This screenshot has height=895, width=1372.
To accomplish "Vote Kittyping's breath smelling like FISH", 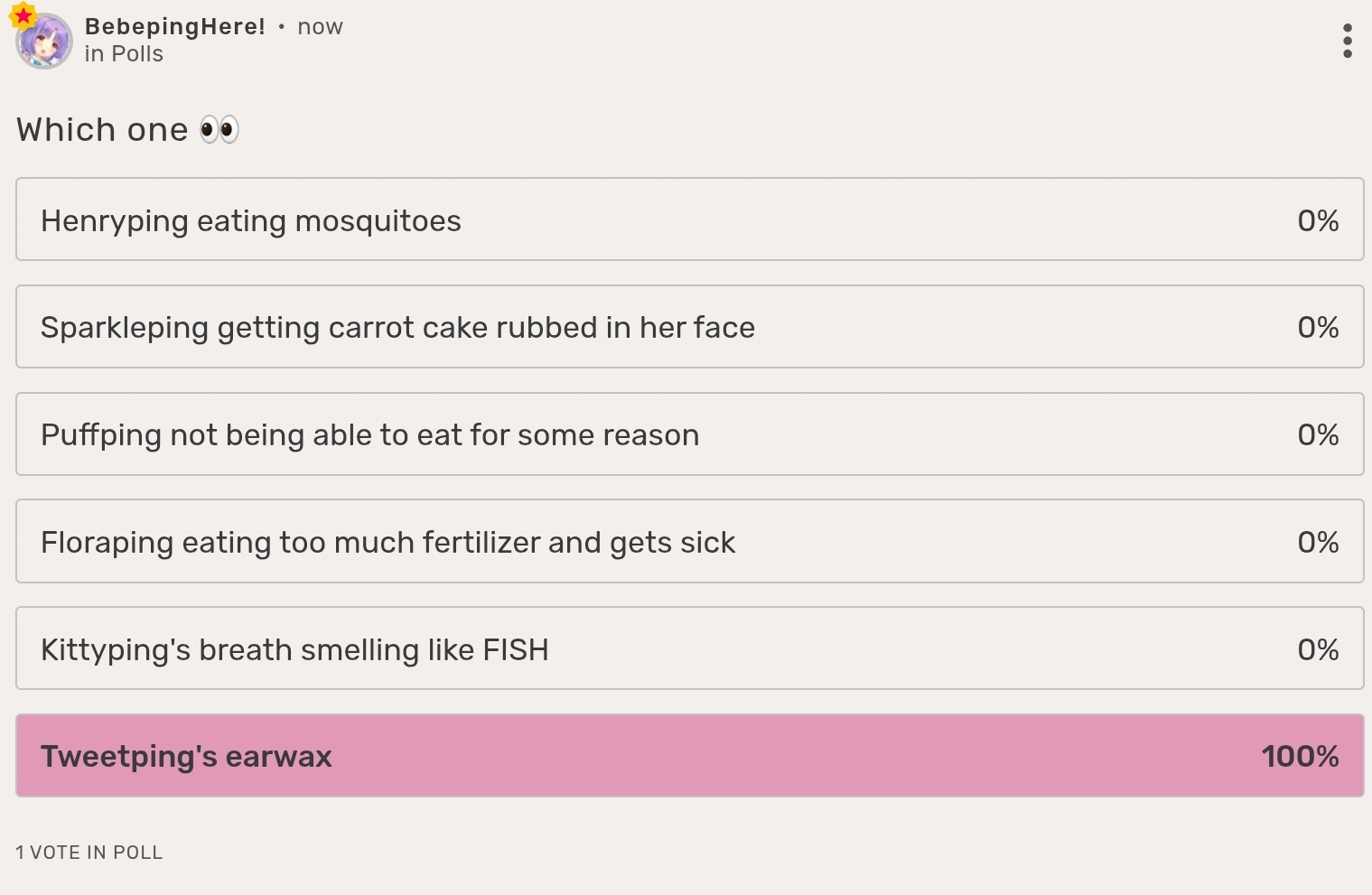I will tap(690, 648).
